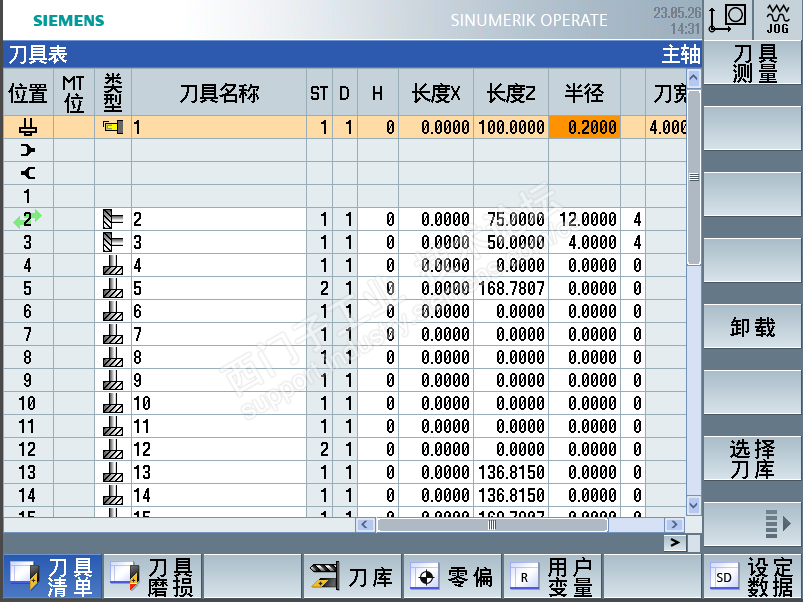Screen dimensions: 803x602
Task: Open the machine position icon at top right
Action: [728, 19]
